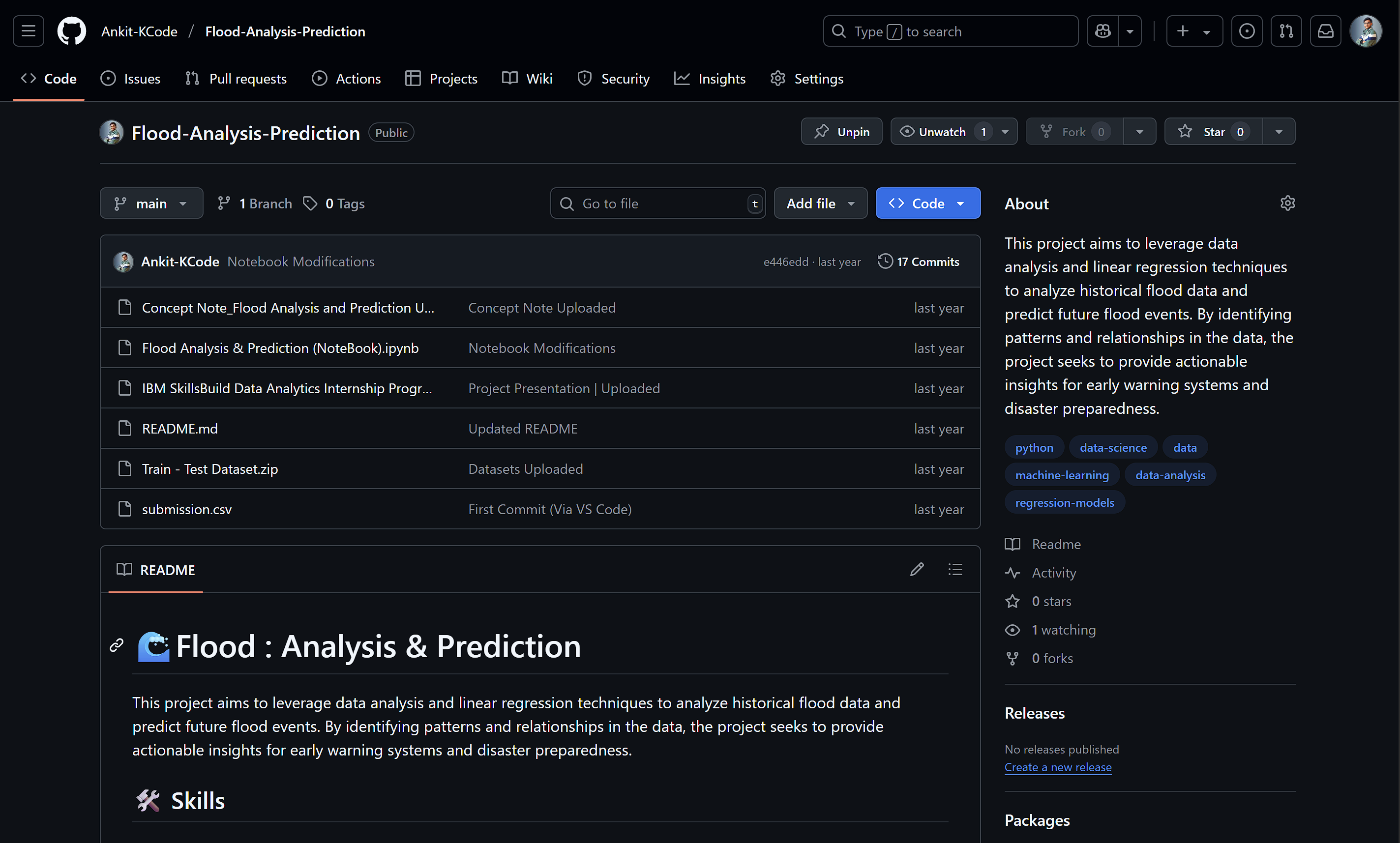Open the Readme book icon in About
The image size is (1400, 843).
1013,544
